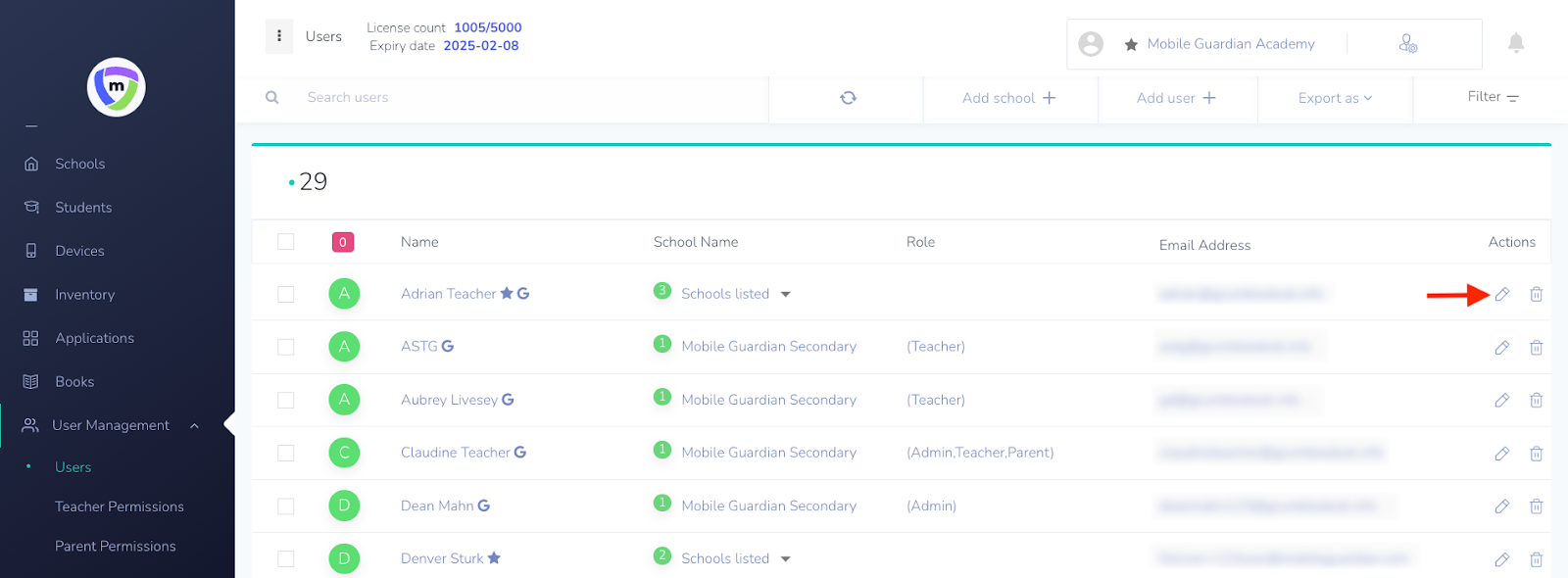Collapse the User Management menu

tap(194, 425)
